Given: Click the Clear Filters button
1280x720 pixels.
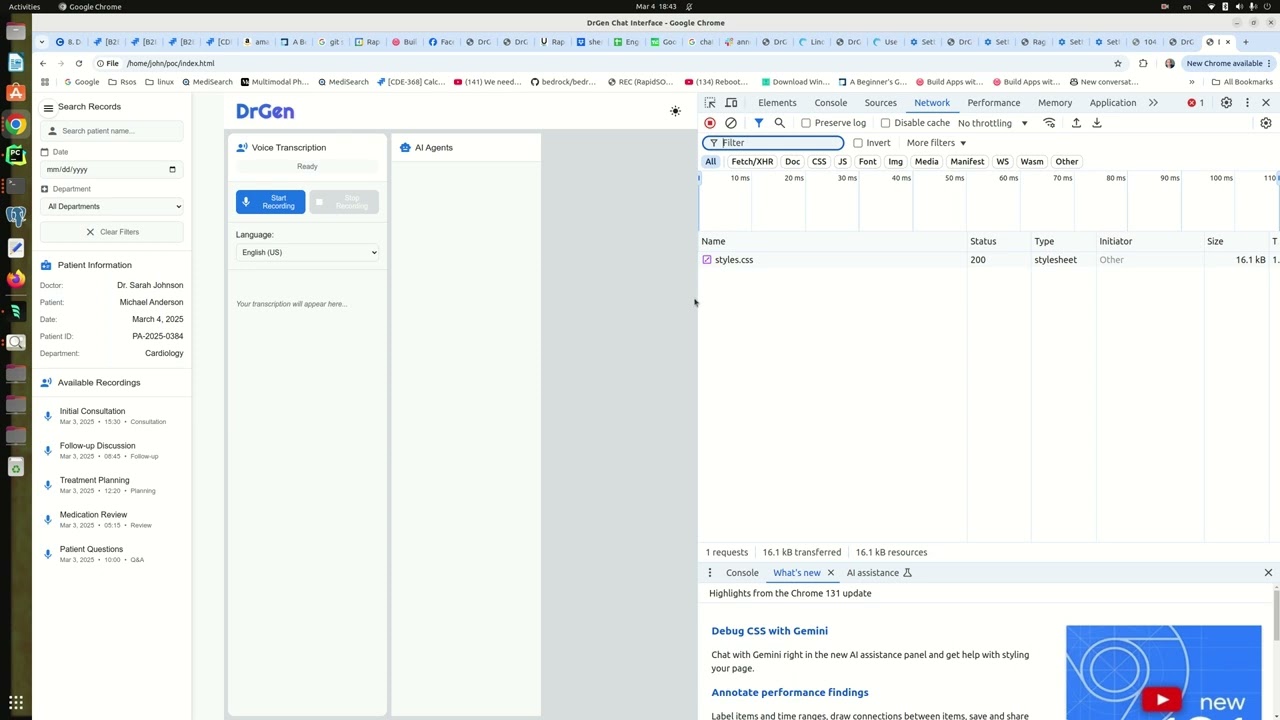Looking at the screenshot, I should (112, 232).
